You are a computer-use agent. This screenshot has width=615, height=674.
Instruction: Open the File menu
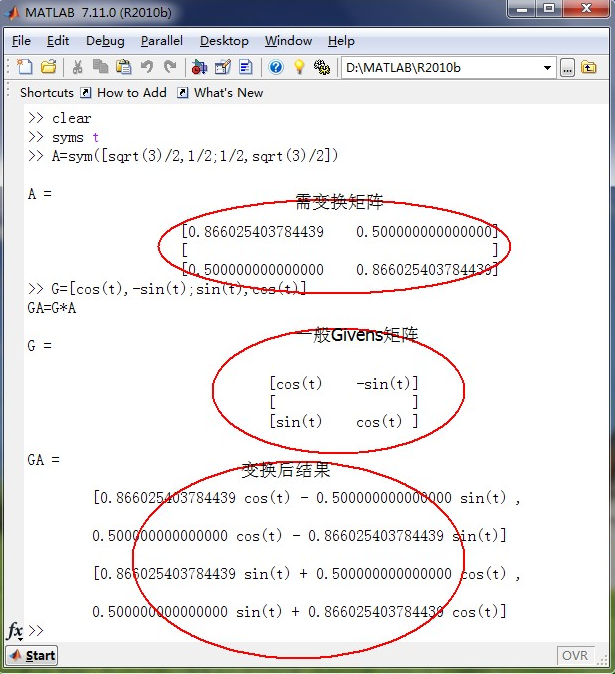21,41
